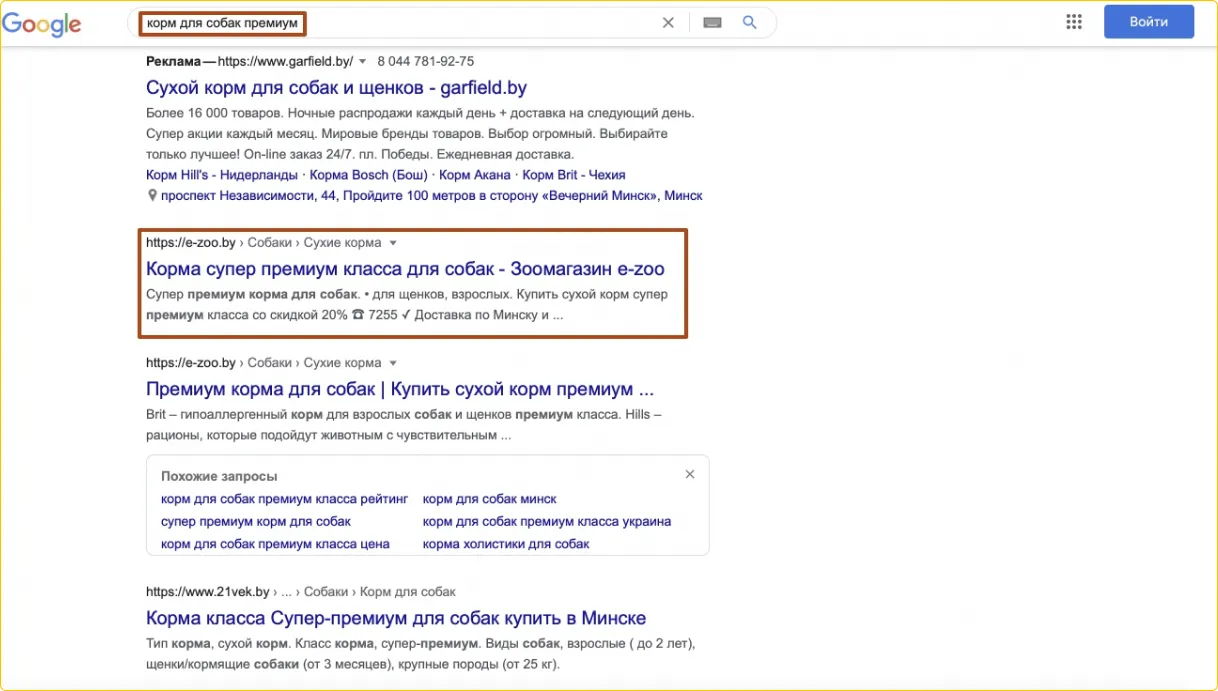Click the Google logo

coord(41,24)
